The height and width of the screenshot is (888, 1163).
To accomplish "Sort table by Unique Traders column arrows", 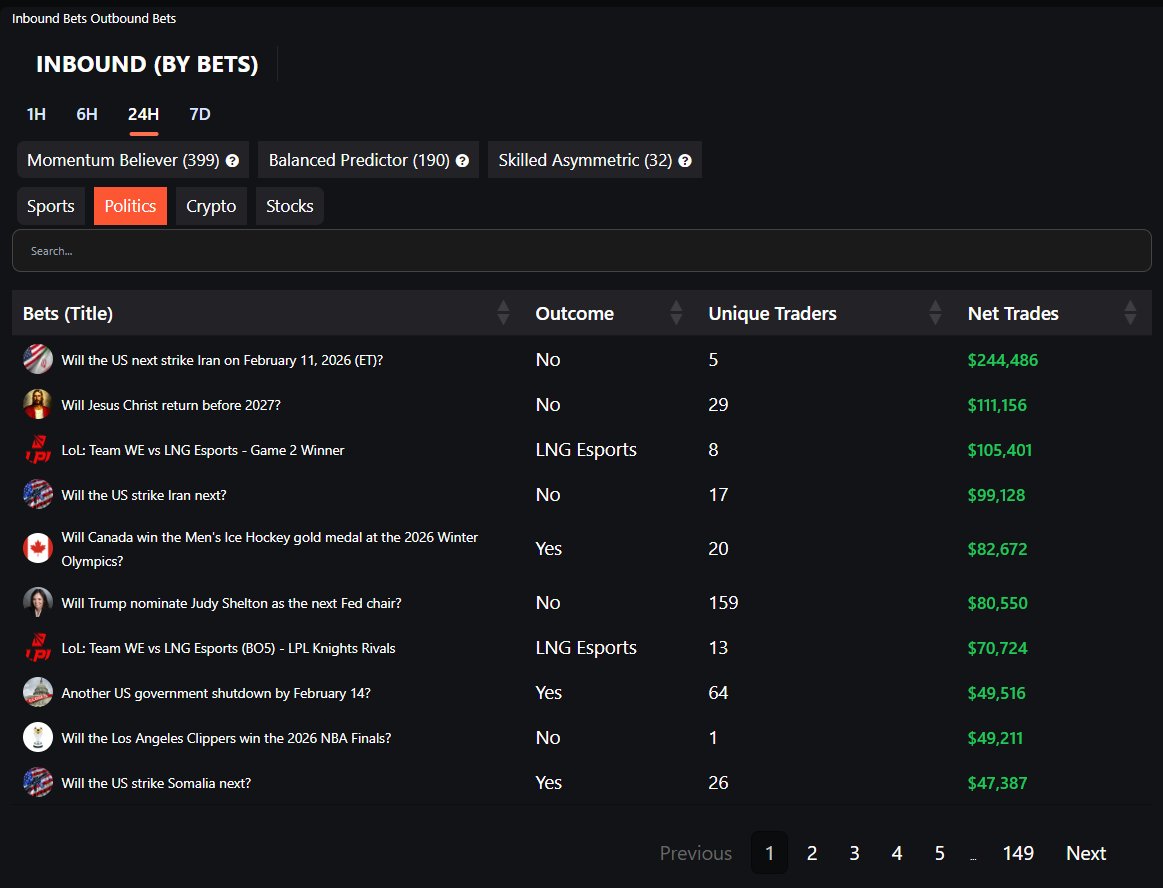I will tap(935, 313).
